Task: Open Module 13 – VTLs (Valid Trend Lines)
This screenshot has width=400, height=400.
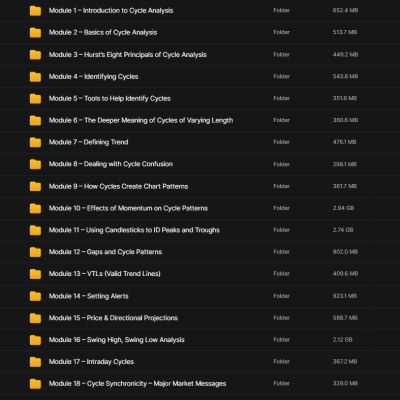Action: coord(105,274)
